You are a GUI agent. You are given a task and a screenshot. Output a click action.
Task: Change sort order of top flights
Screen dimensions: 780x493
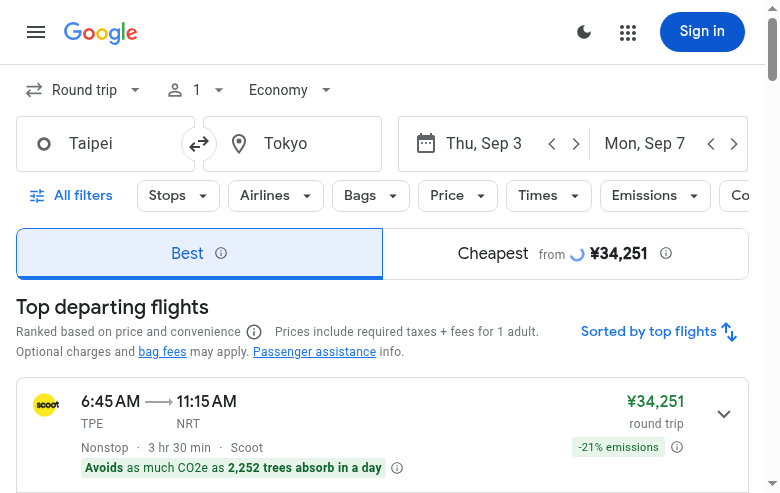659,332
